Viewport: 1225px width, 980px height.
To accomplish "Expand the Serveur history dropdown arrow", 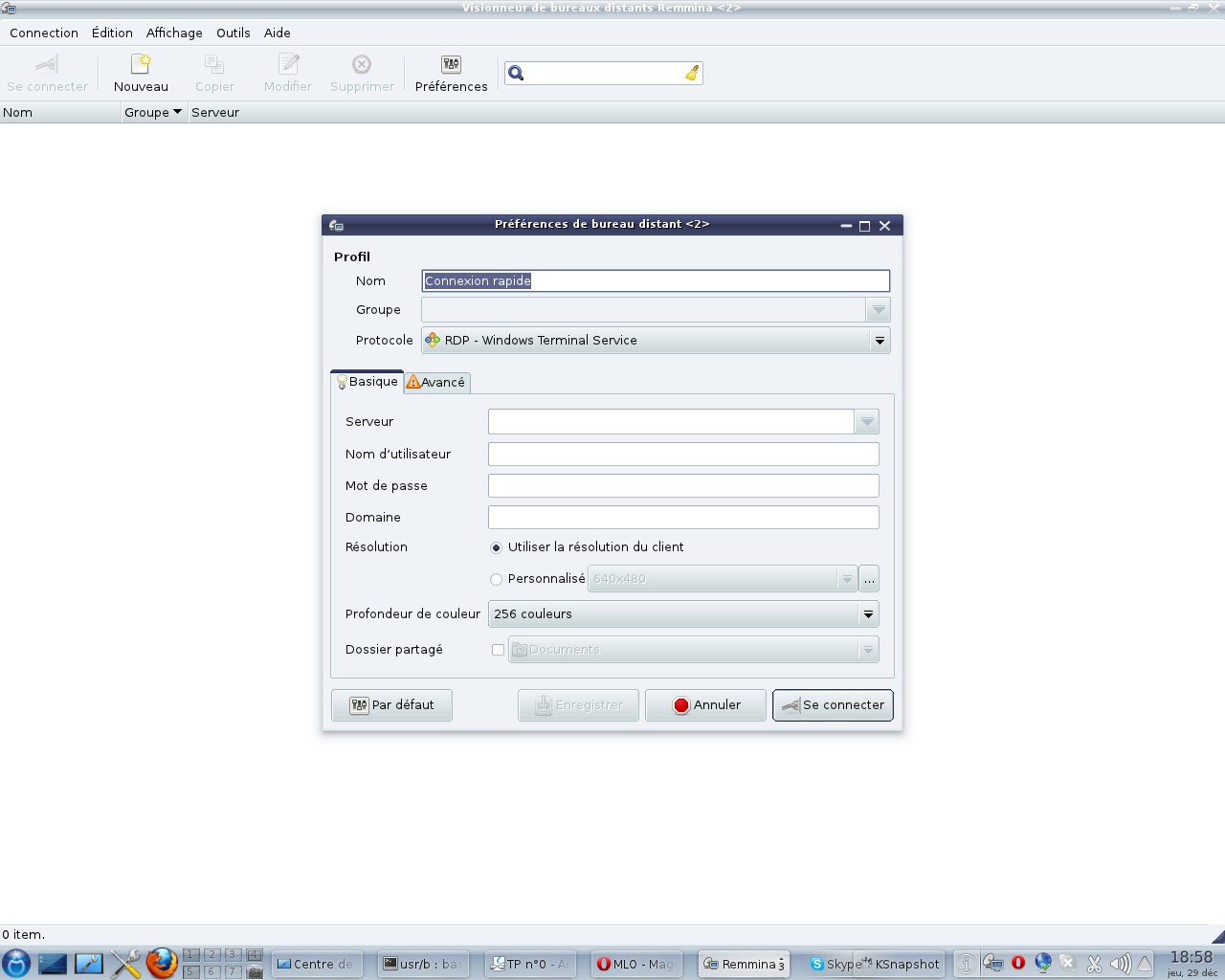I will [867, 422].
